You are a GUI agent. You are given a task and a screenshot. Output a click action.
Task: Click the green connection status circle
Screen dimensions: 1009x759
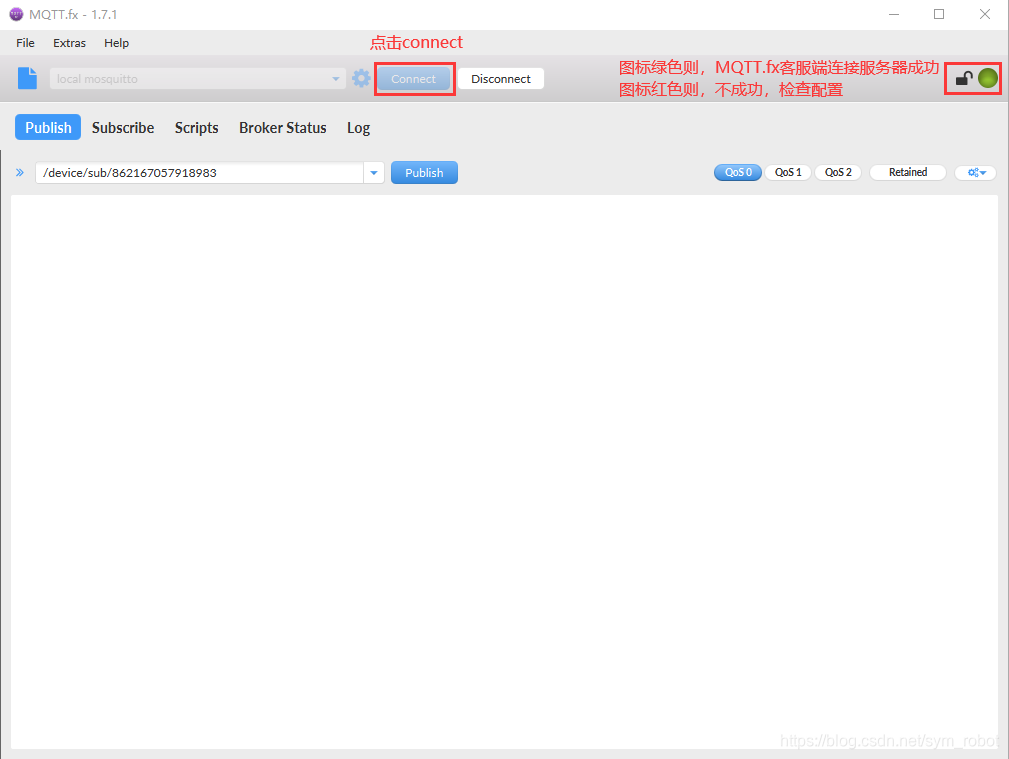tap(988, 79)
